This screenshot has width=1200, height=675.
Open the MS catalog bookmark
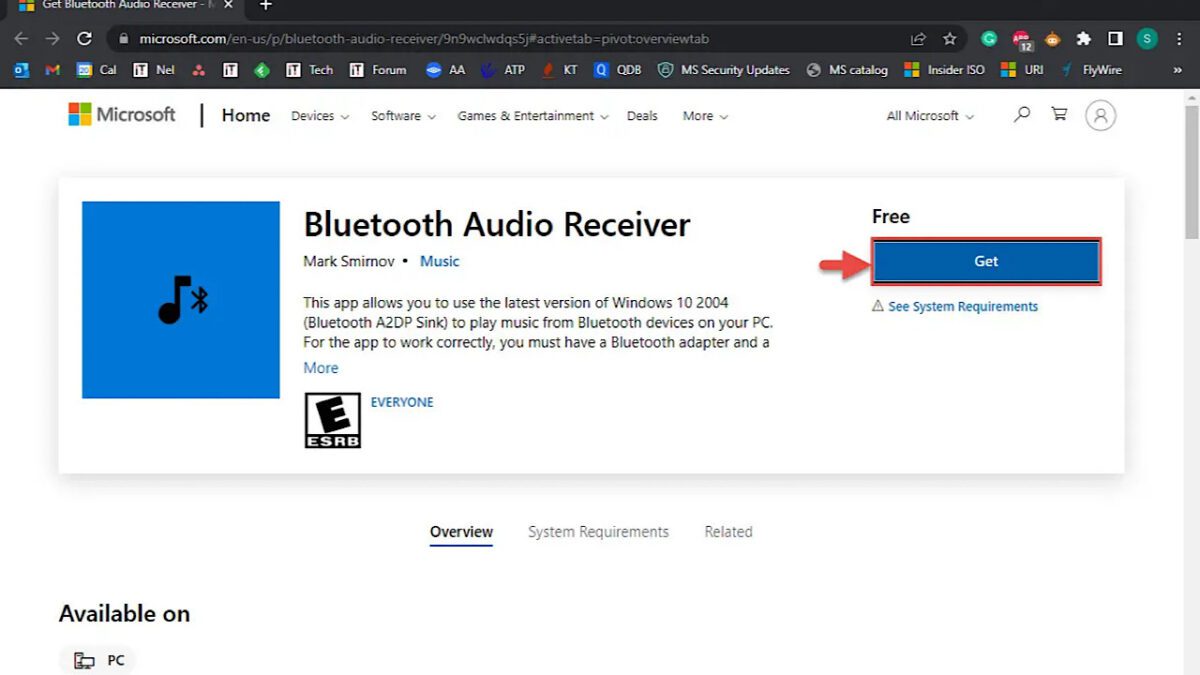pyautogui.click(x=847, y=70)
